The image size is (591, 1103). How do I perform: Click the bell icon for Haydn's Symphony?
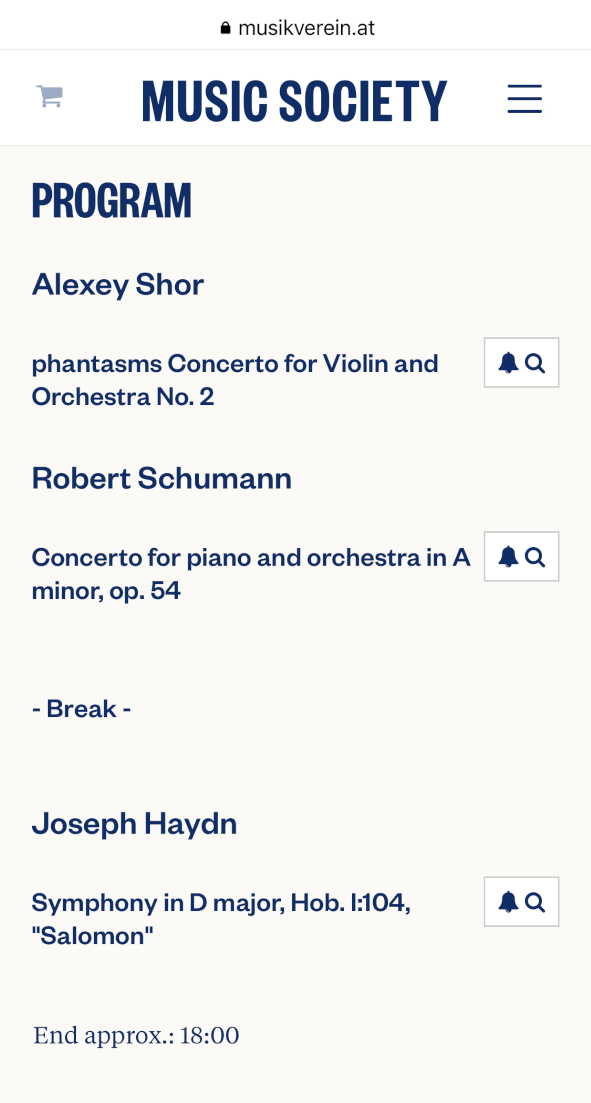click(508, 902)
